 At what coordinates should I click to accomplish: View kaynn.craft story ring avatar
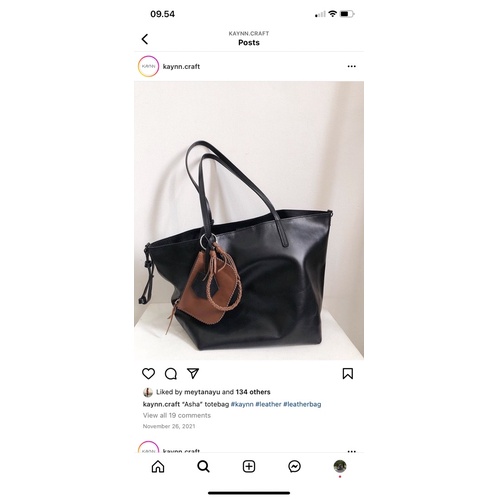point(148,66)
